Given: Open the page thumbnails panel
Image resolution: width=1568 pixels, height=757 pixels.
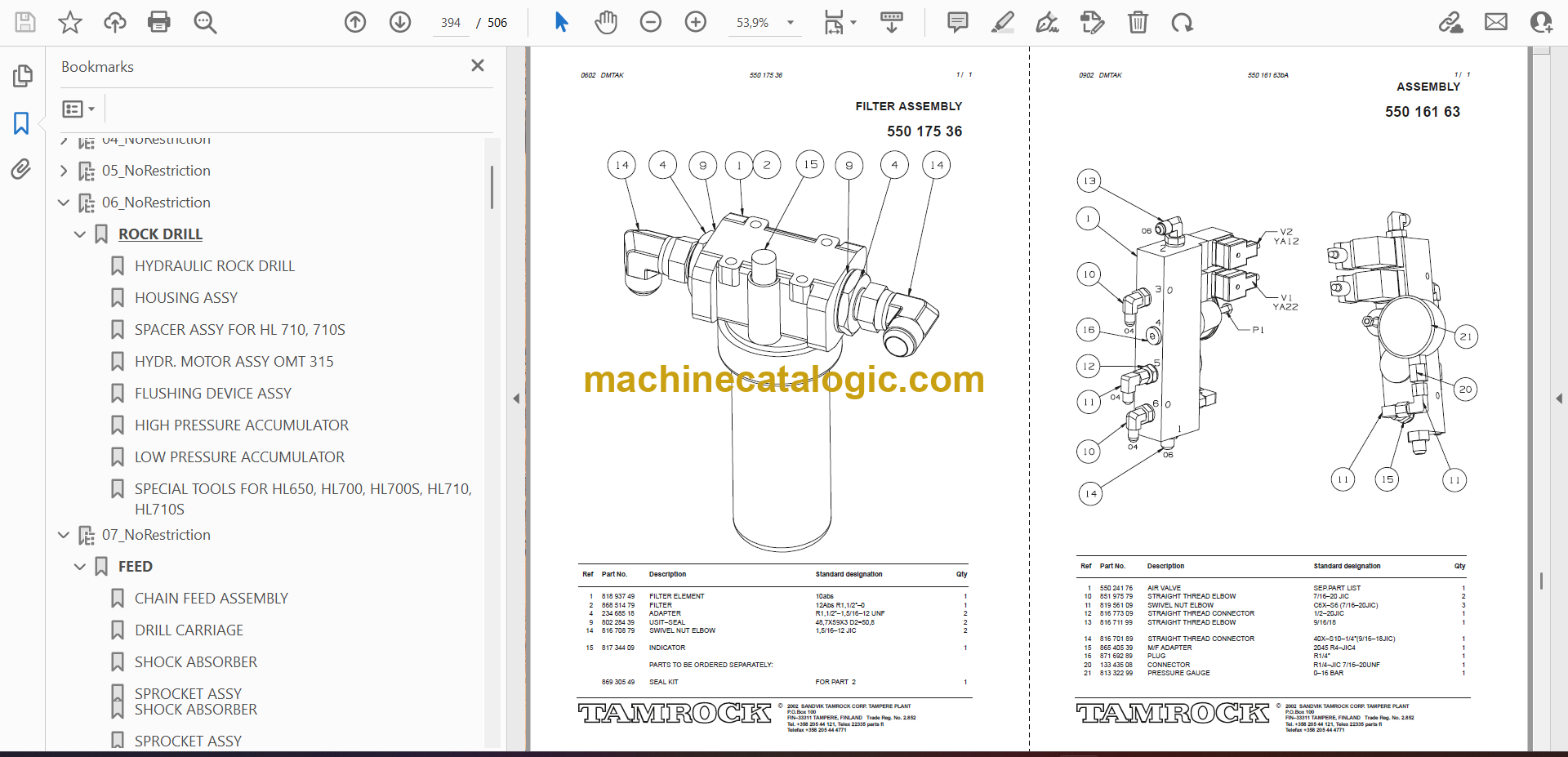Looking at the screenshot, I should (x=22, y=76).
